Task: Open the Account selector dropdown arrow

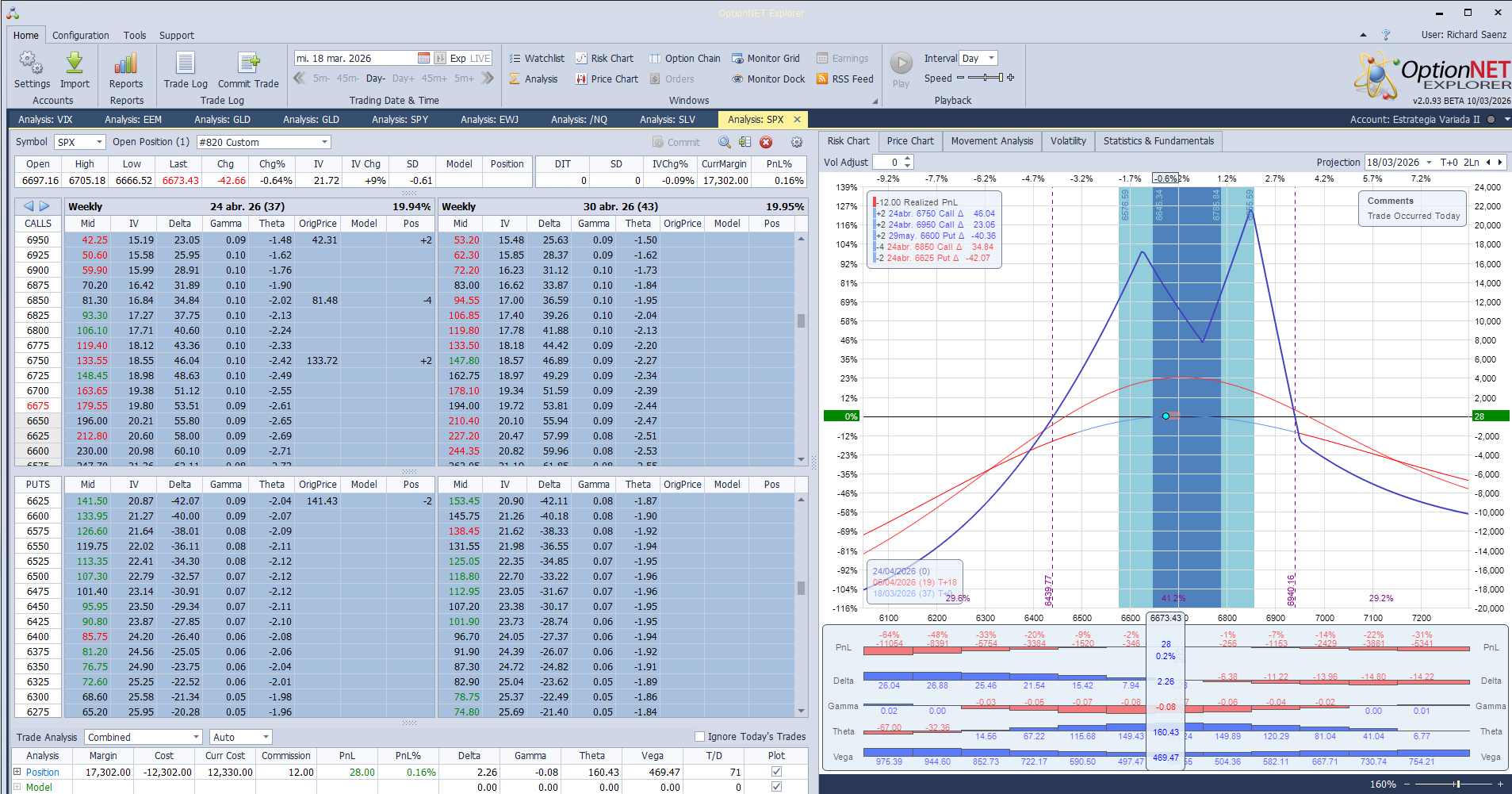Action: pos(1506,119)
